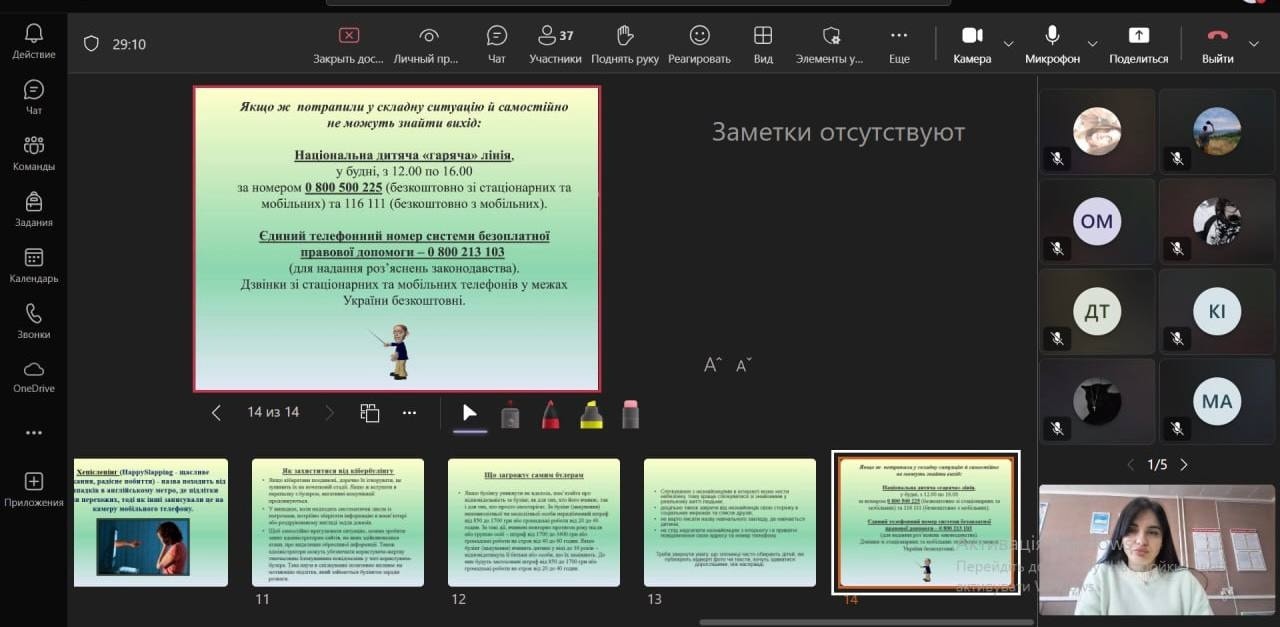Open Календарь in left sidebar
The image size is (1280, 627).
point(34,265)
